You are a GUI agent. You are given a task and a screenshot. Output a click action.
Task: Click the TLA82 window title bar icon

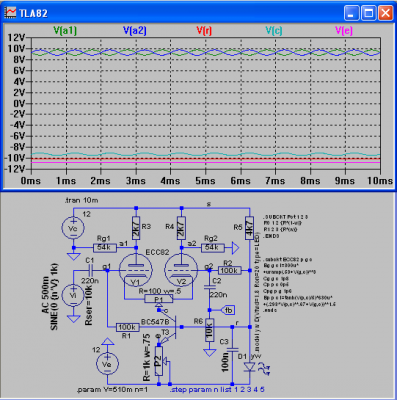click(10, 13)
